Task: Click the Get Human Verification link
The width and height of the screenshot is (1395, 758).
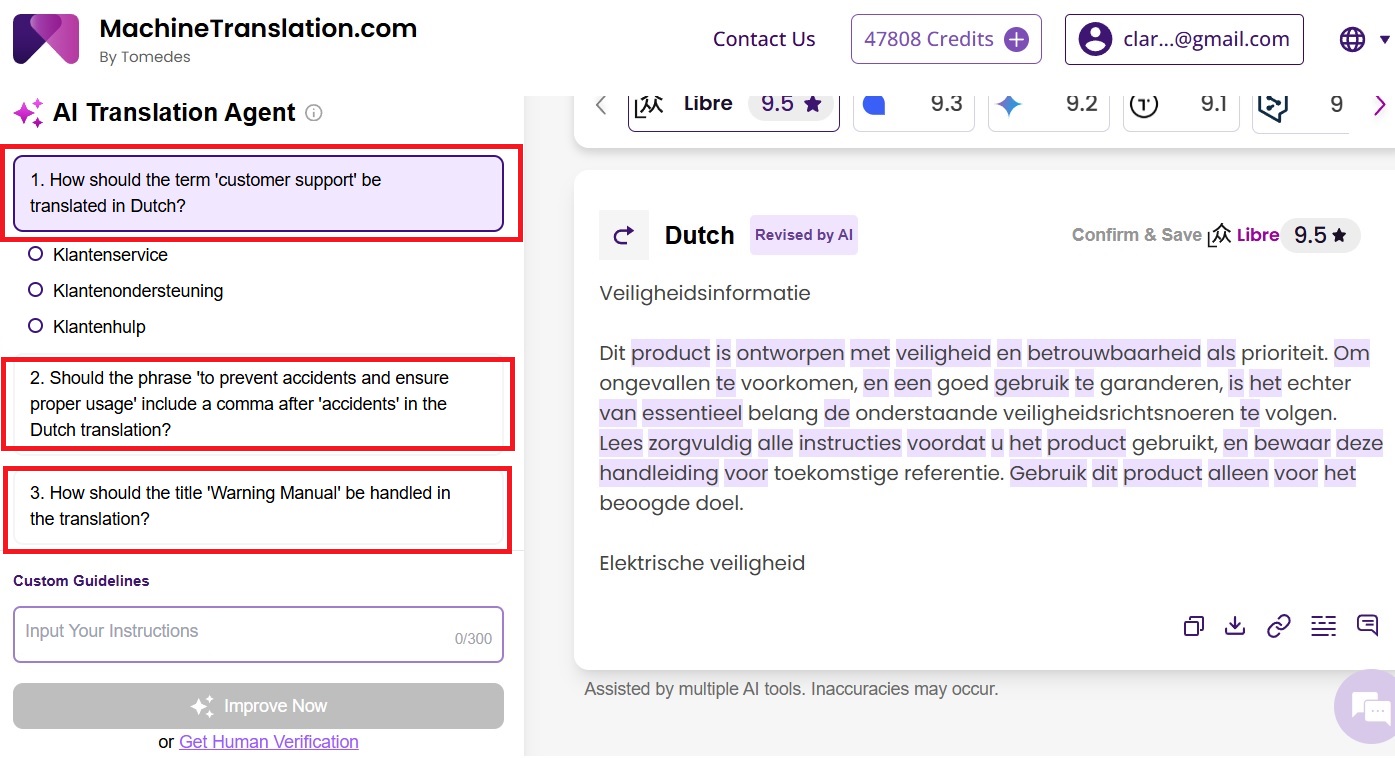Action: coord(268,742)
